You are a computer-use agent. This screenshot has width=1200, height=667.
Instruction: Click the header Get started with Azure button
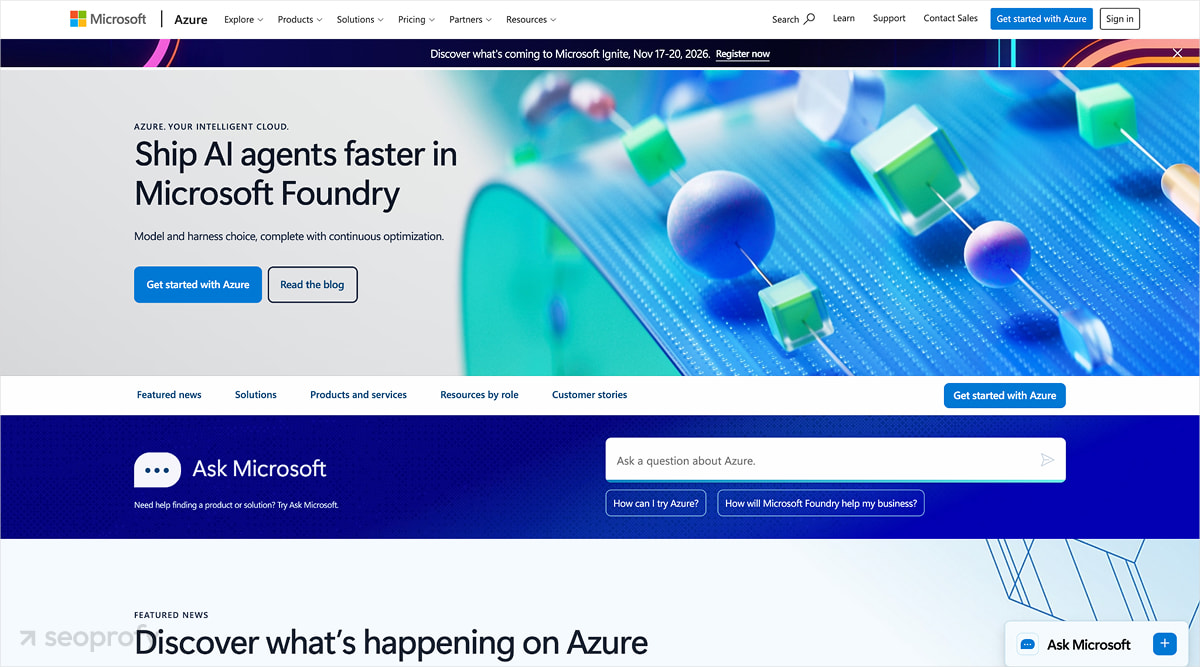[x=1041, y=19]
